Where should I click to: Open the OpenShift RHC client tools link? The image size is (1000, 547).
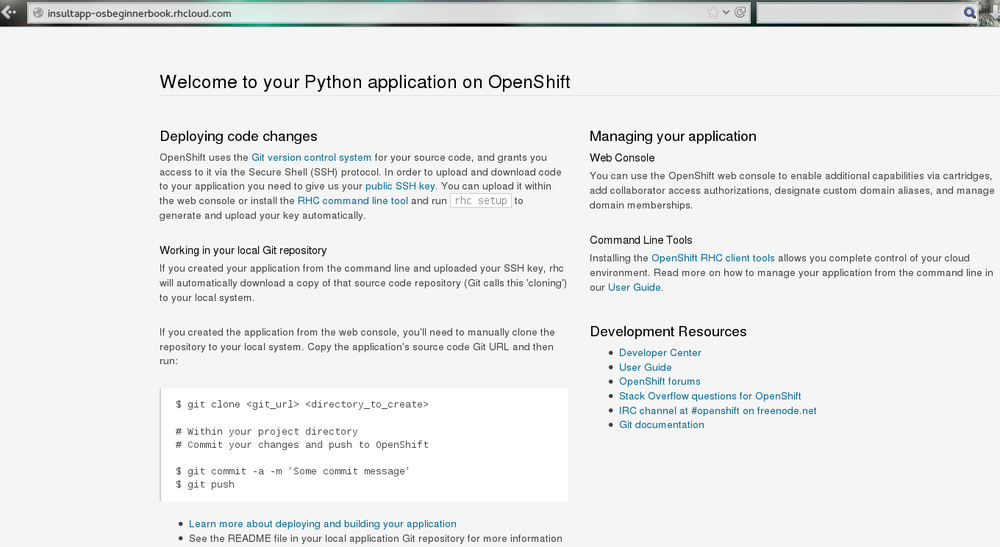click(x=713, y=258)
